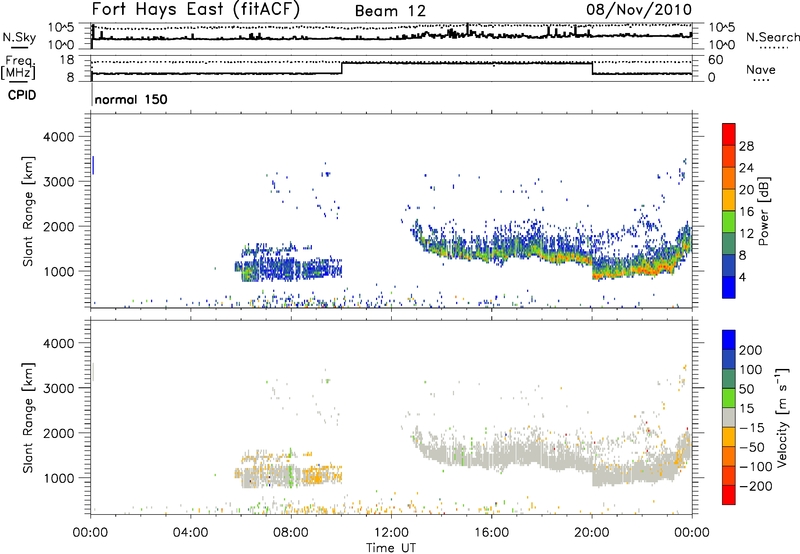Click the '08:00' time axis tick
Image resolution: width=800 pixels, height=554 pixels.
291,533
